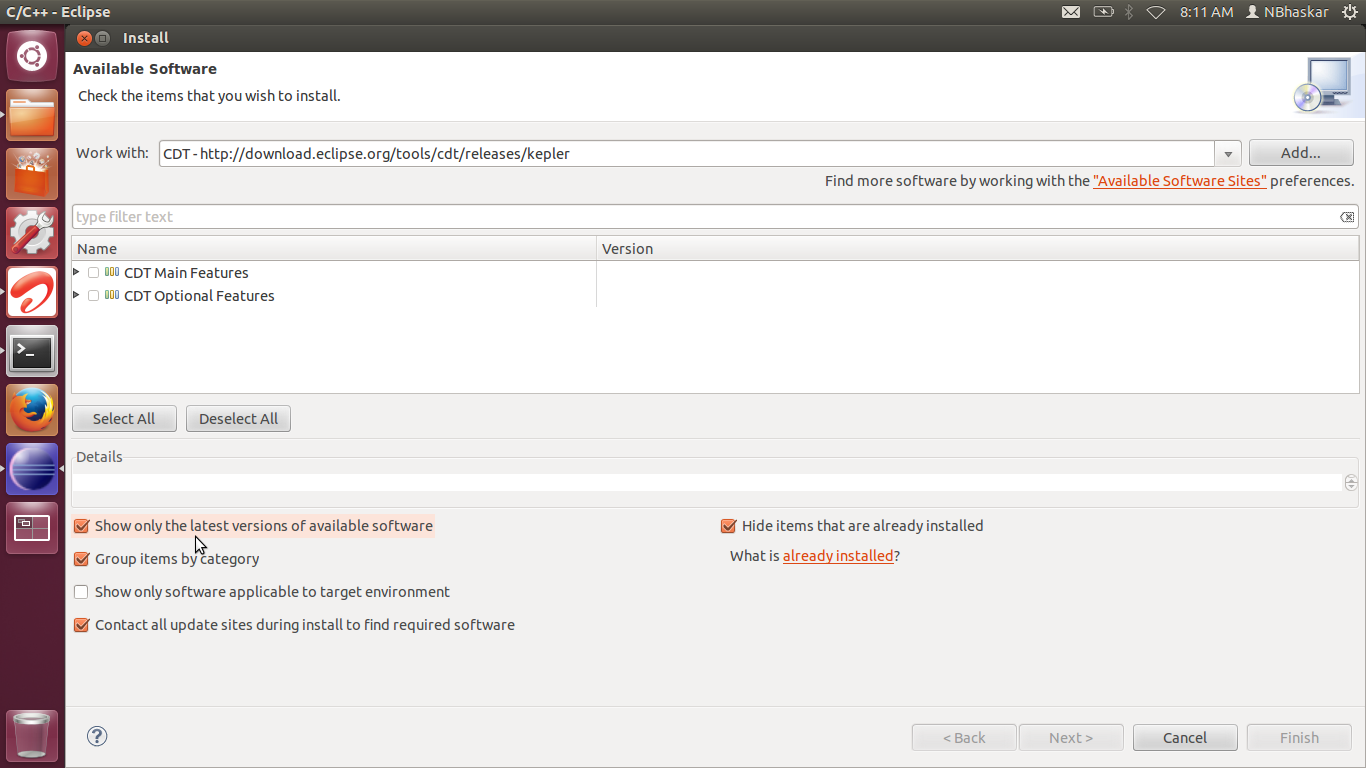1366x768 pixels.
Task: Open System Settings wrench-and-gear icon
Action: point(32,233)
